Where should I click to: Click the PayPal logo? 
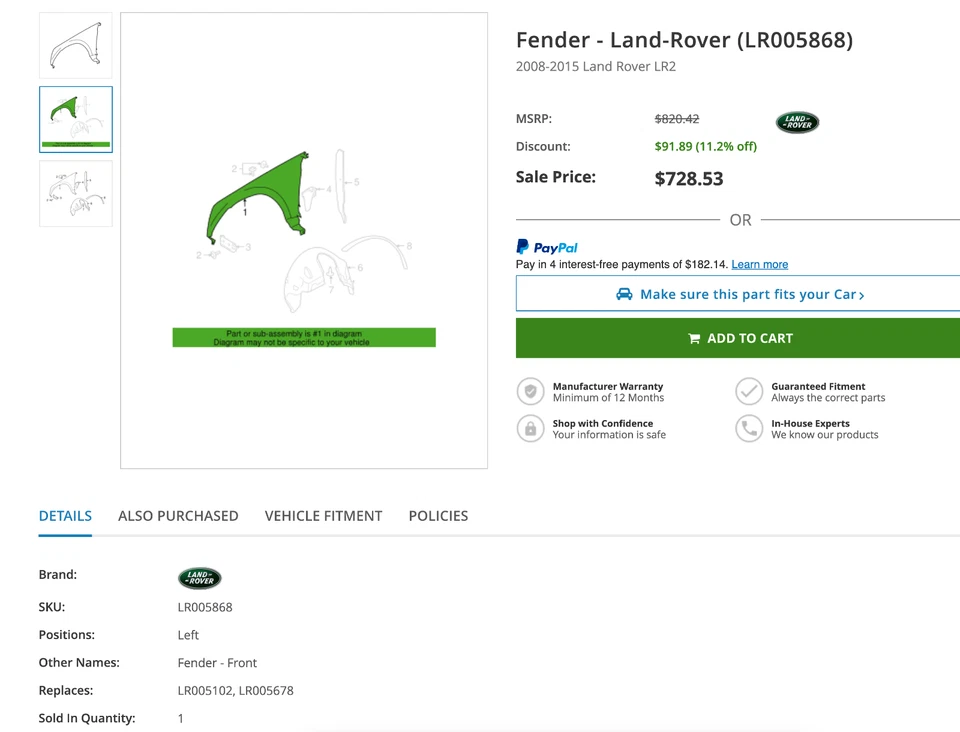546,247
